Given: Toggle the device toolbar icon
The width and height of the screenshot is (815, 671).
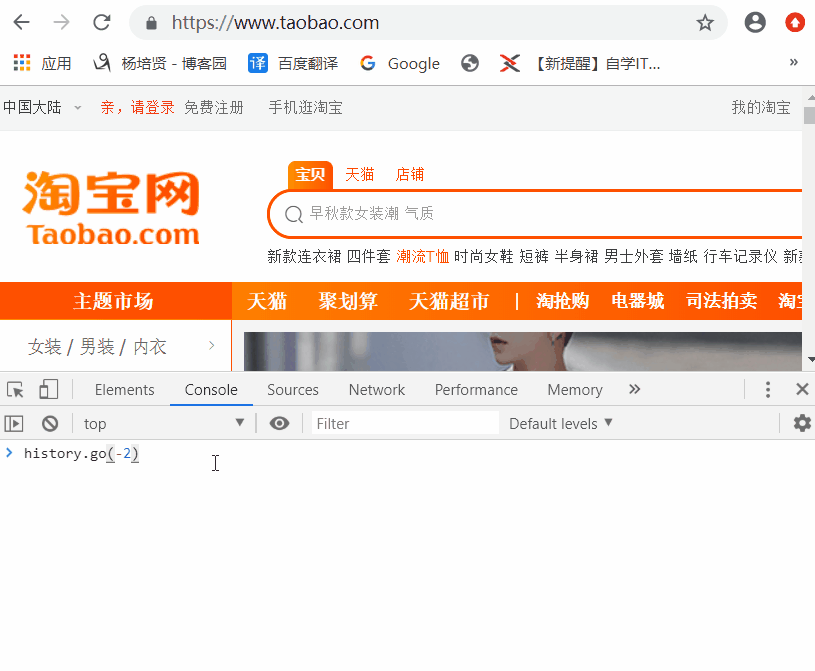Looking at the screenshot, I should (x=49, y=389).
